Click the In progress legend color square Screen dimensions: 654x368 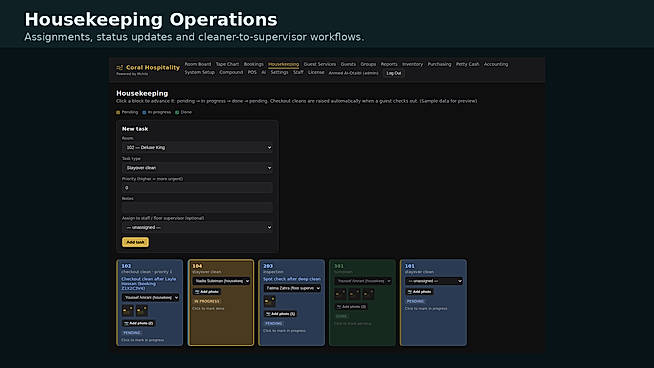[144, 112]
